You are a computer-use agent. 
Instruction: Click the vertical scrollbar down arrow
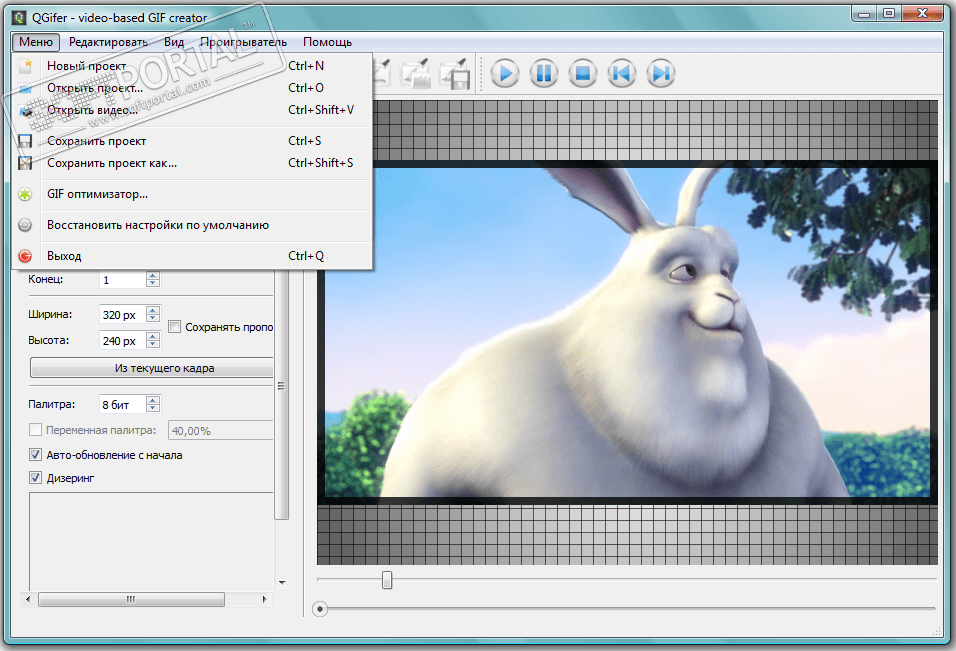(x=282, y=583)
